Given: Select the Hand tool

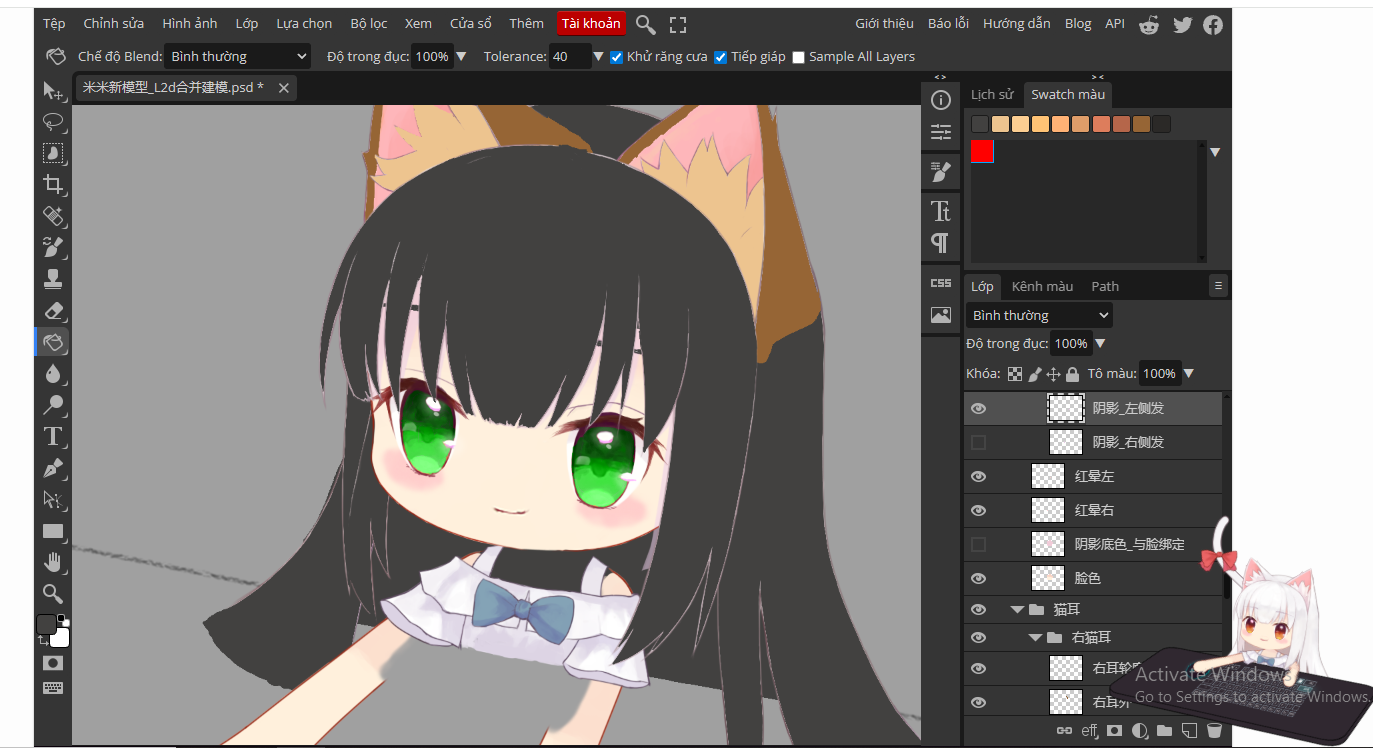Looking at the screenshot, I should (x=53, y=562).
